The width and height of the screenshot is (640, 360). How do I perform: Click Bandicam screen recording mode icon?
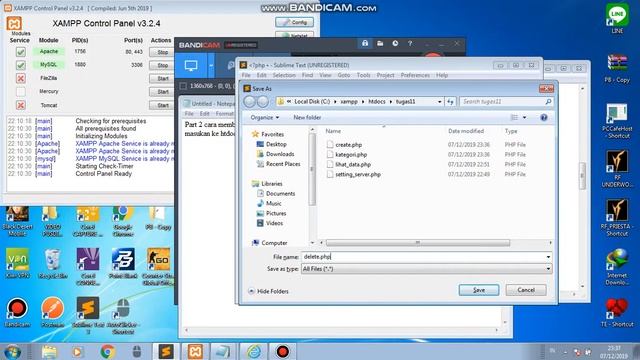click(x=191, y=65)
